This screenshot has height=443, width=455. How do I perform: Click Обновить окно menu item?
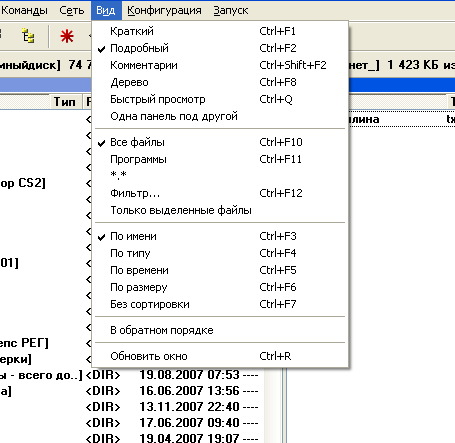coord(220,356)
